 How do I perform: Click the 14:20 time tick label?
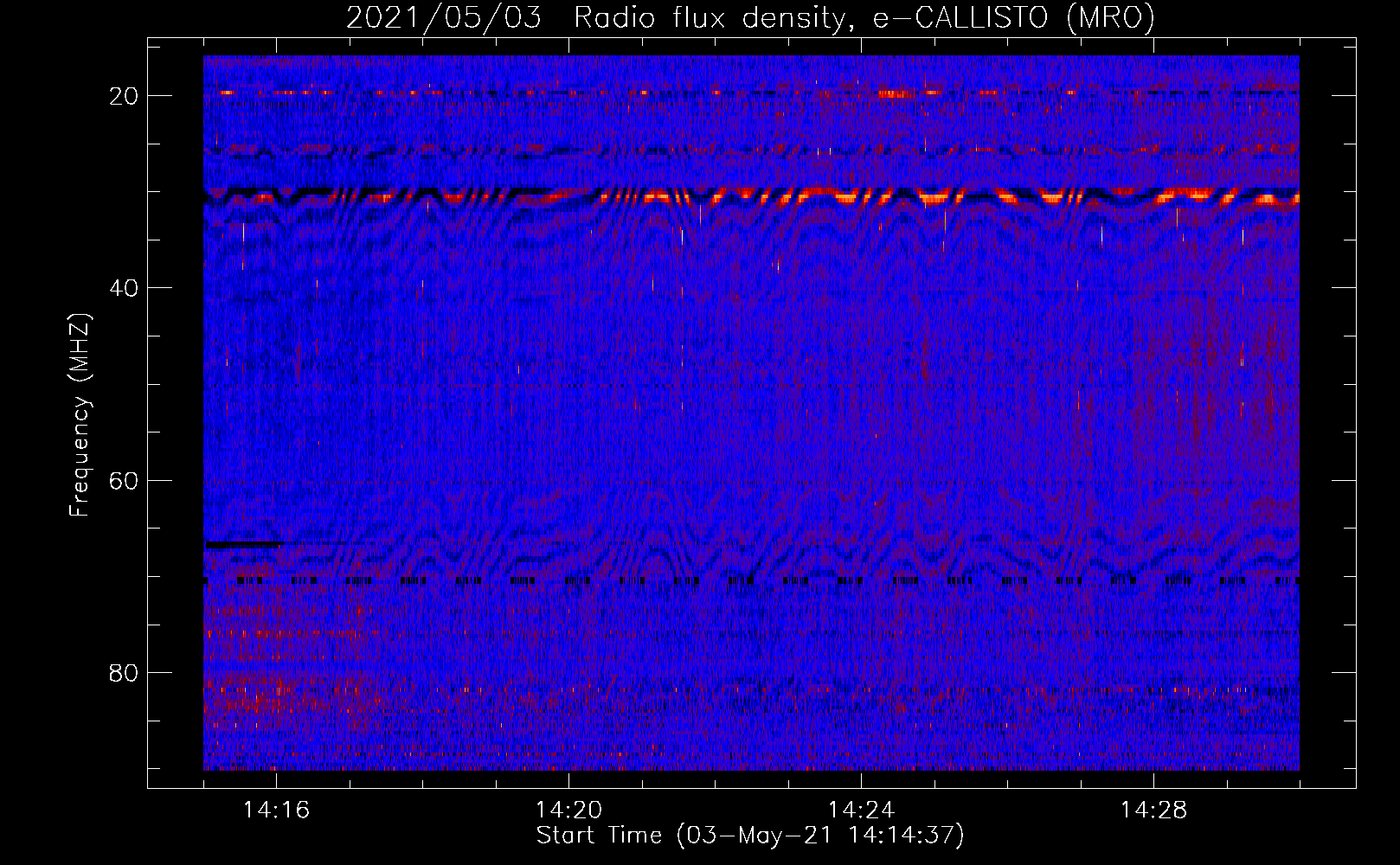pyautogui.click(x=568, y=811)
